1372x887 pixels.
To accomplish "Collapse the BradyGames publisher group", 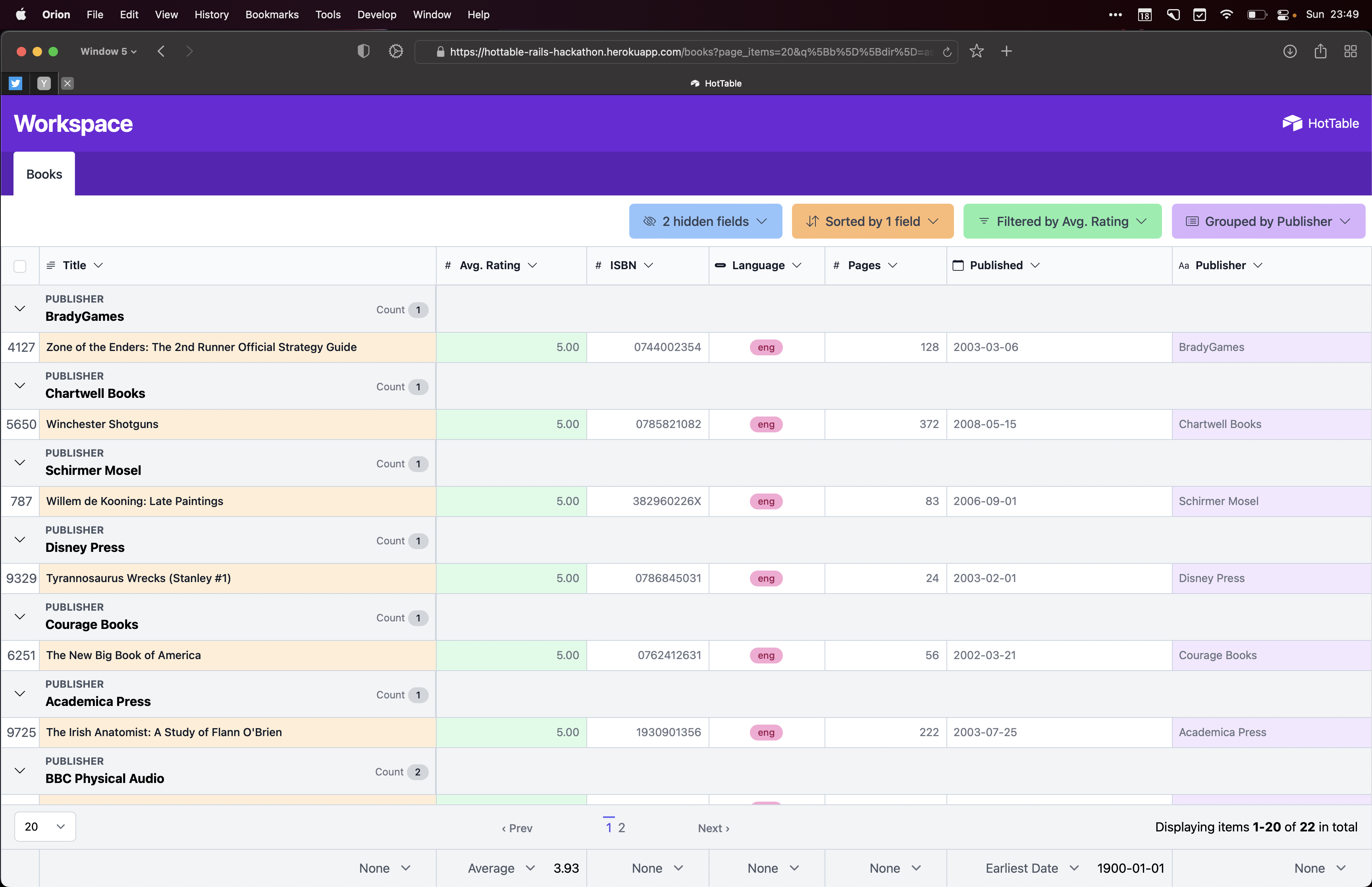I will pyautogui.click(x=19, y=308).
